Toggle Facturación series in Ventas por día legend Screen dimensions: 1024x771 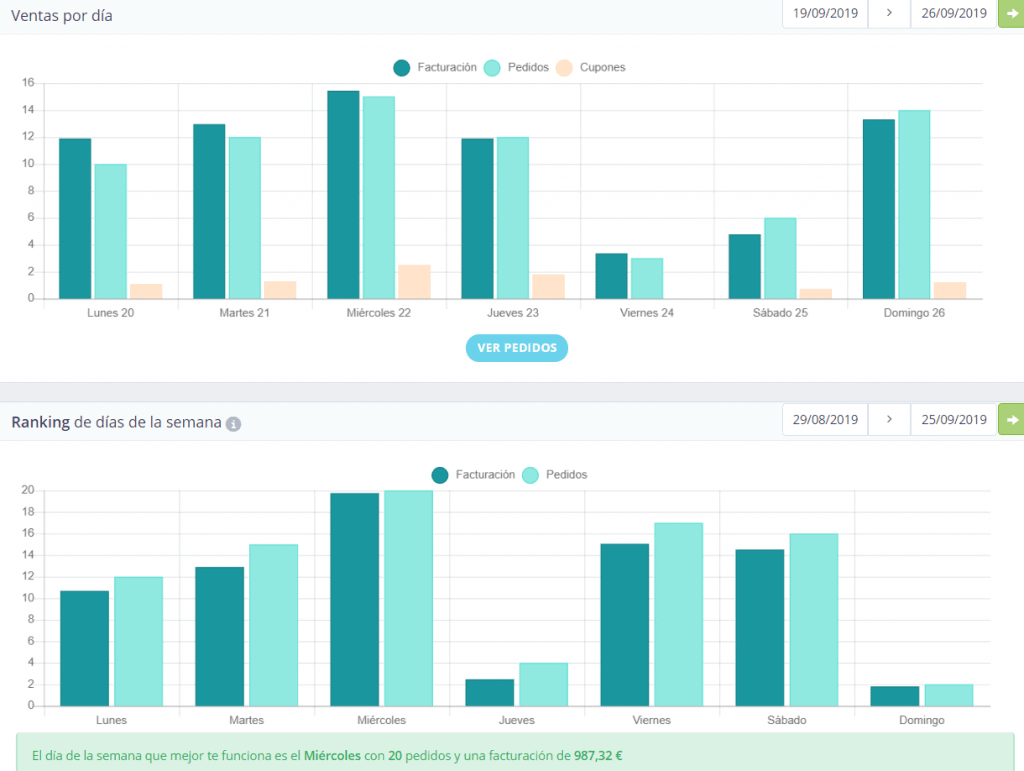point(435,67)
